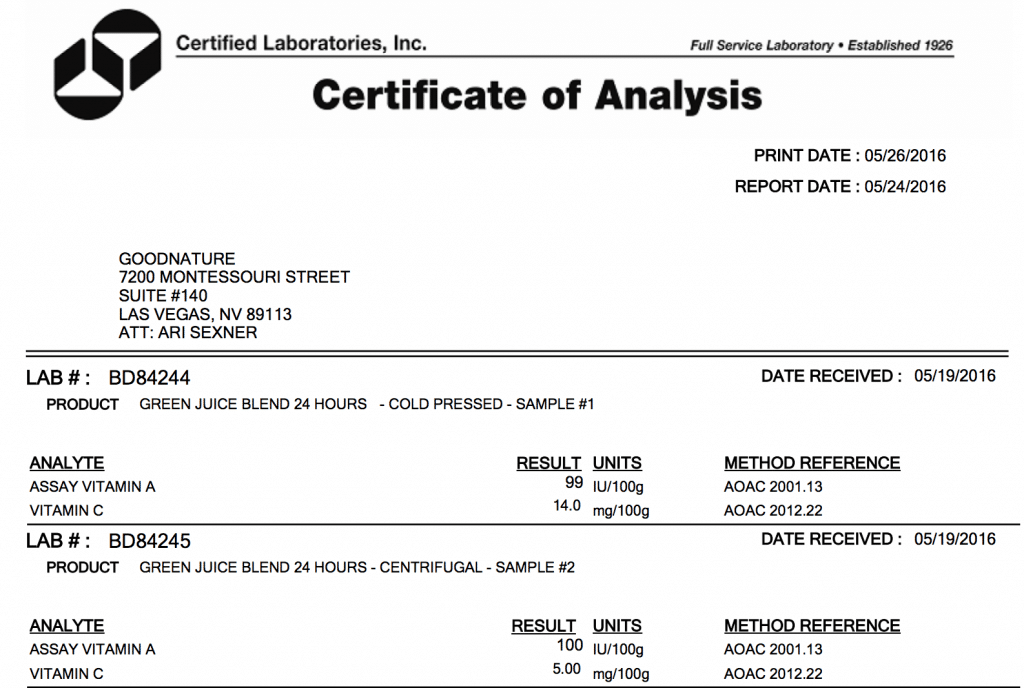The image size is (1024, 688).
Task: Select the Vitamin A result 100
Action: tap(569, 645)
